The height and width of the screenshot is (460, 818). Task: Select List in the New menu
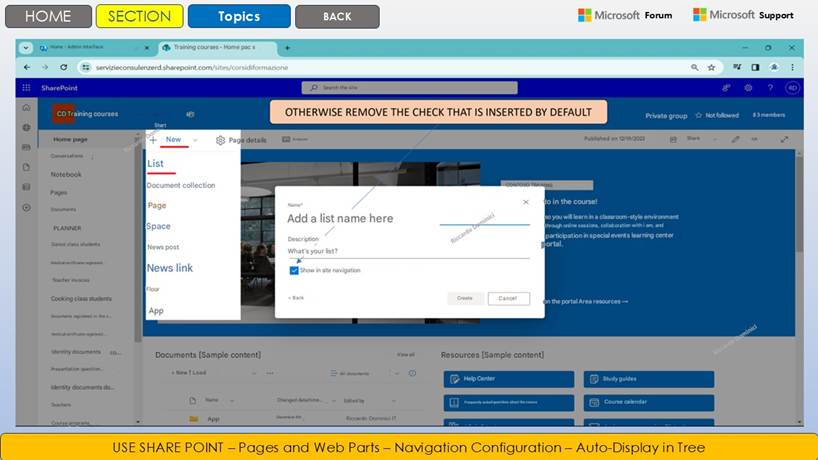click(x=155, y=164)
